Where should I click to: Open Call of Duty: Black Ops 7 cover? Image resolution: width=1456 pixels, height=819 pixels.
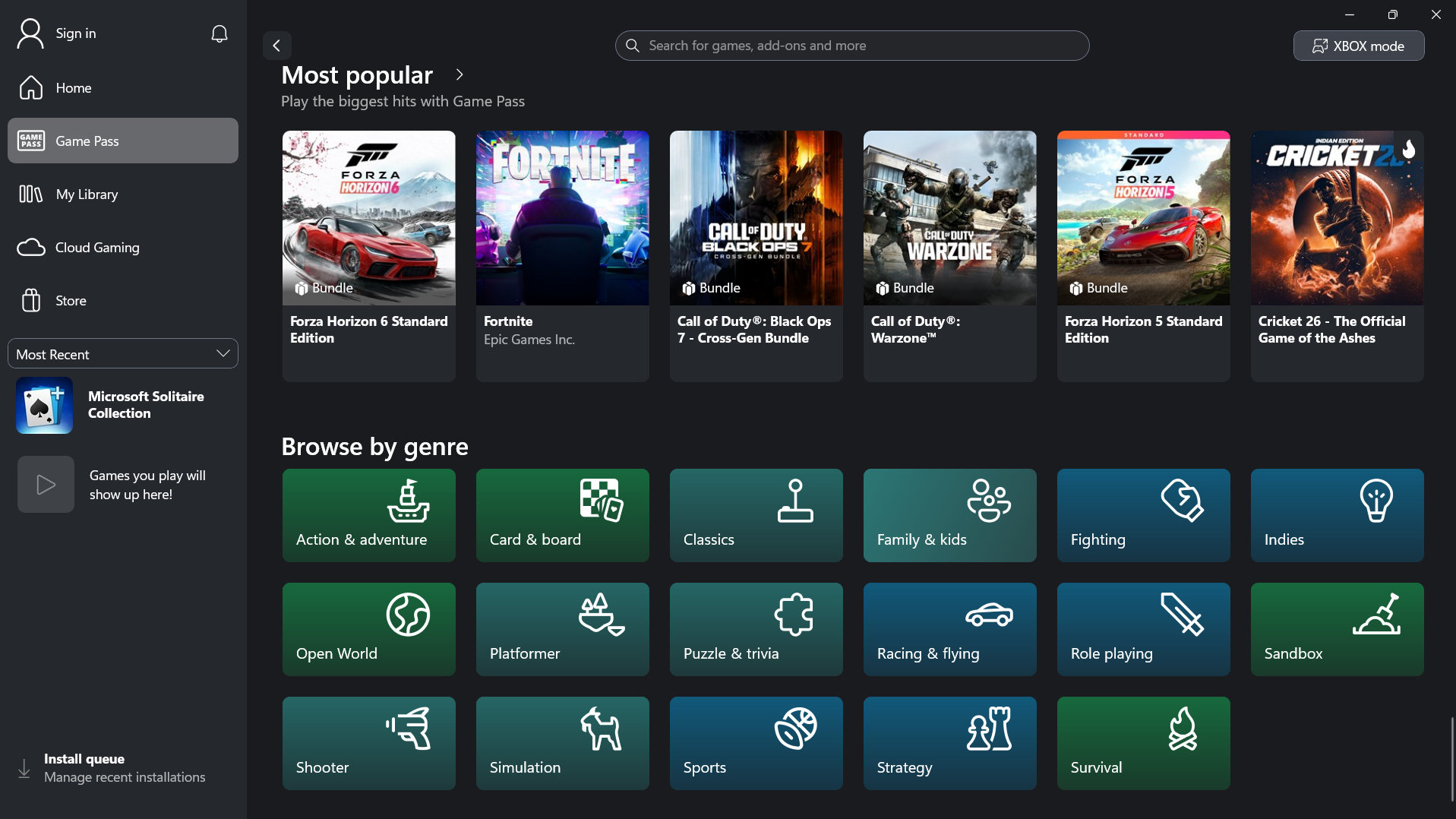pos(756,218)
